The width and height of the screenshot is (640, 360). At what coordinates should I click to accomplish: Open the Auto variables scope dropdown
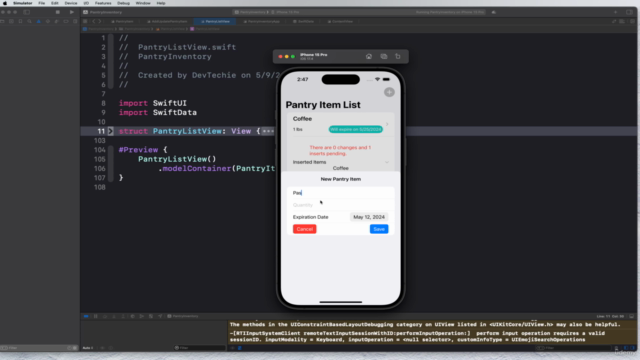point(89,348)
